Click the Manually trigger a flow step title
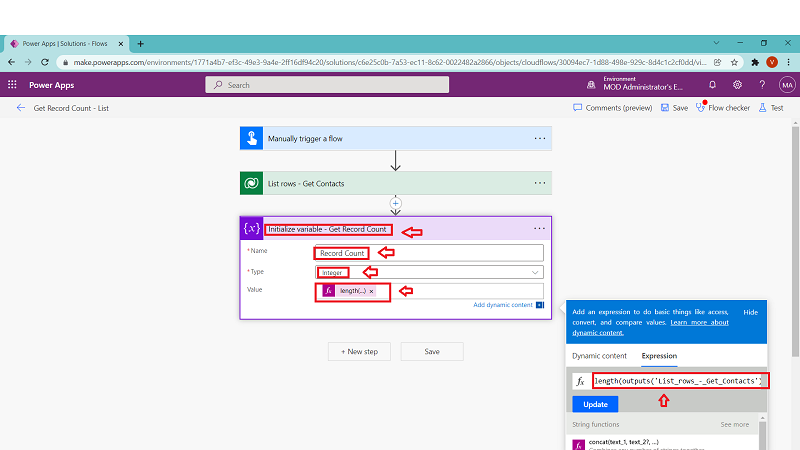This screenshot has width=800, height=450. (305, 139)
